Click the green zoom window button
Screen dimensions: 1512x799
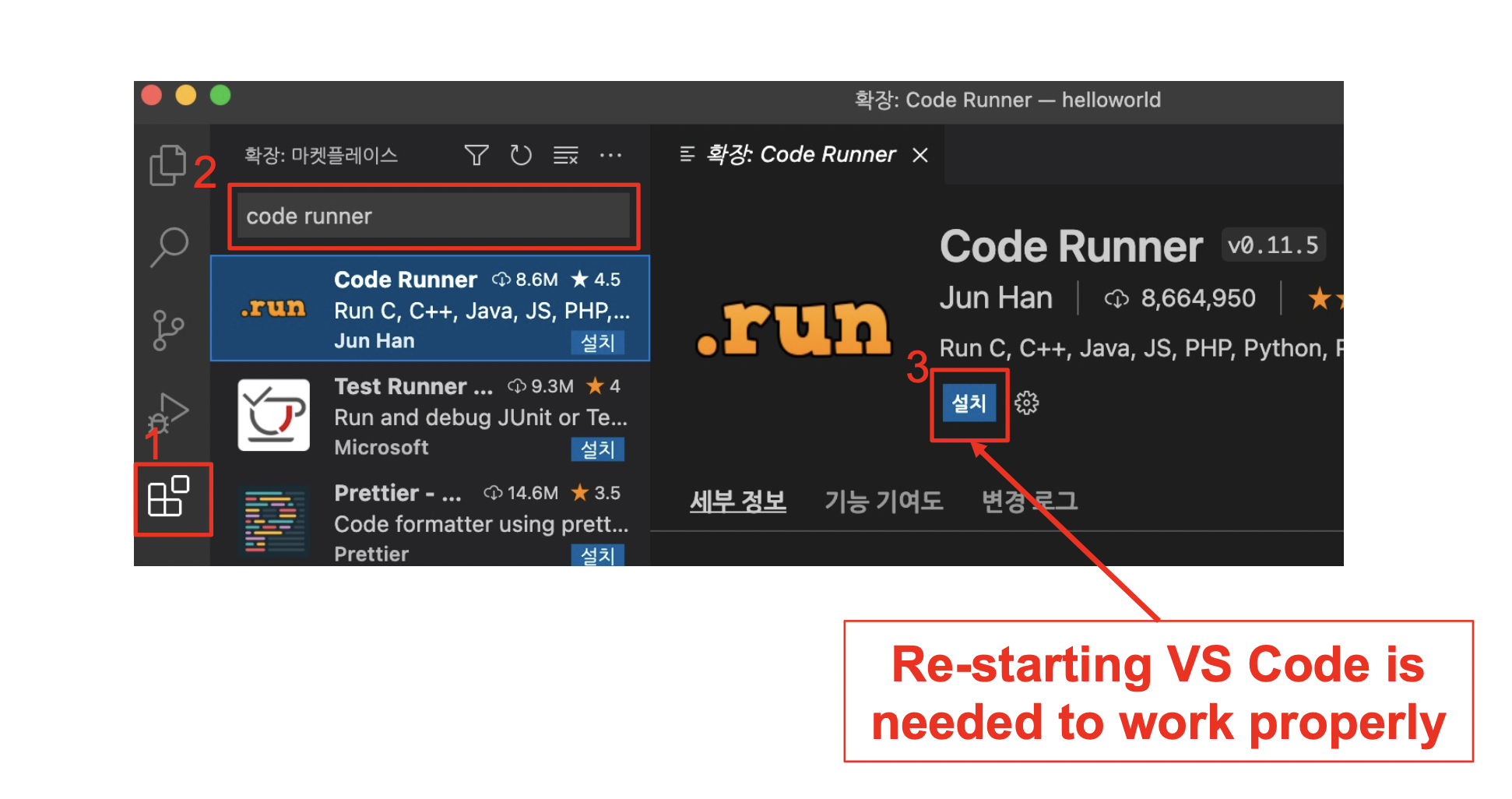pos(220,95)
